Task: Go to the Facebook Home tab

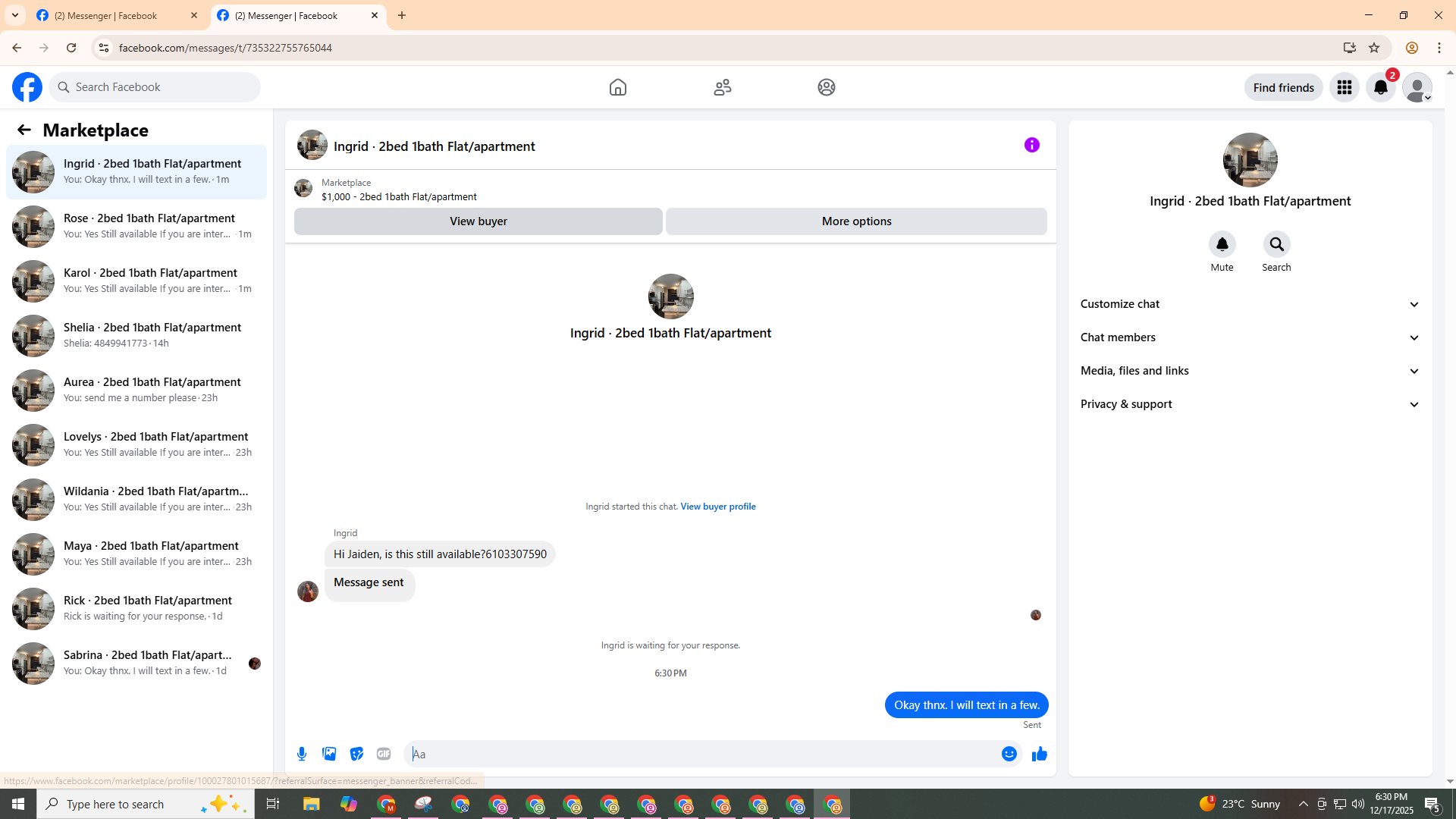Action: (617, 87)
